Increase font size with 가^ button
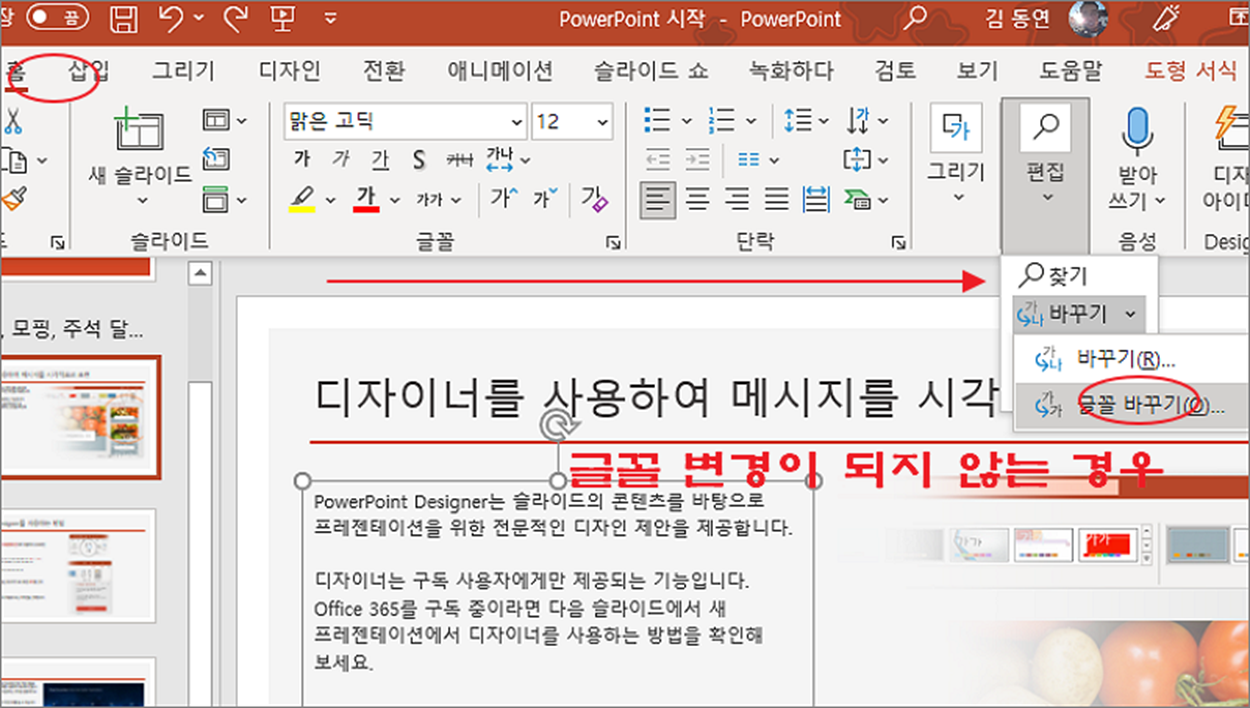 coord(504,198)
